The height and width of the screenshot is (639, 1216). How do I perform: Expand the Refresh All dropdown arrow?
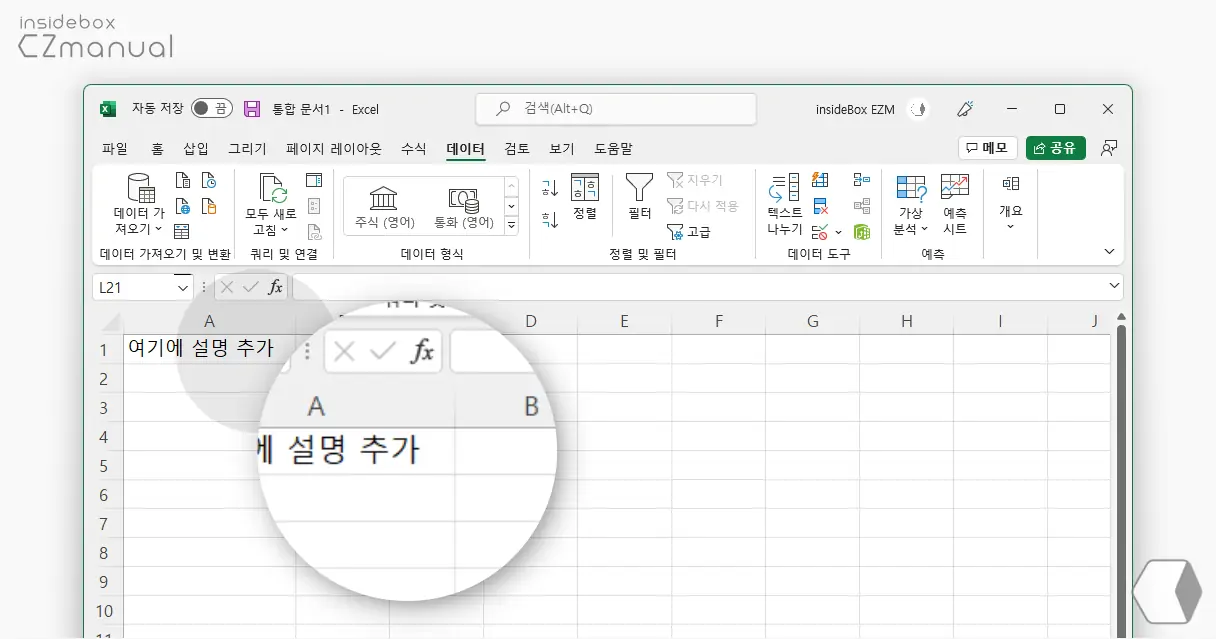284,230
